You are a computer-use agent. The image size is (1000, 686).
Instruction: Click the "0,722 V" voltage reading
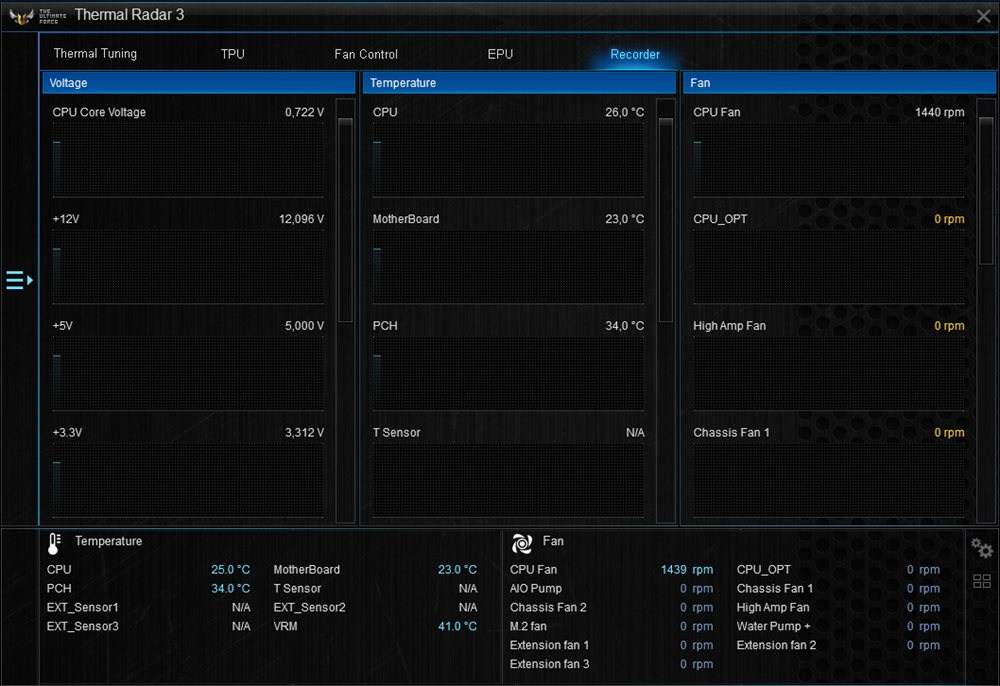click(x=304, y=112)
